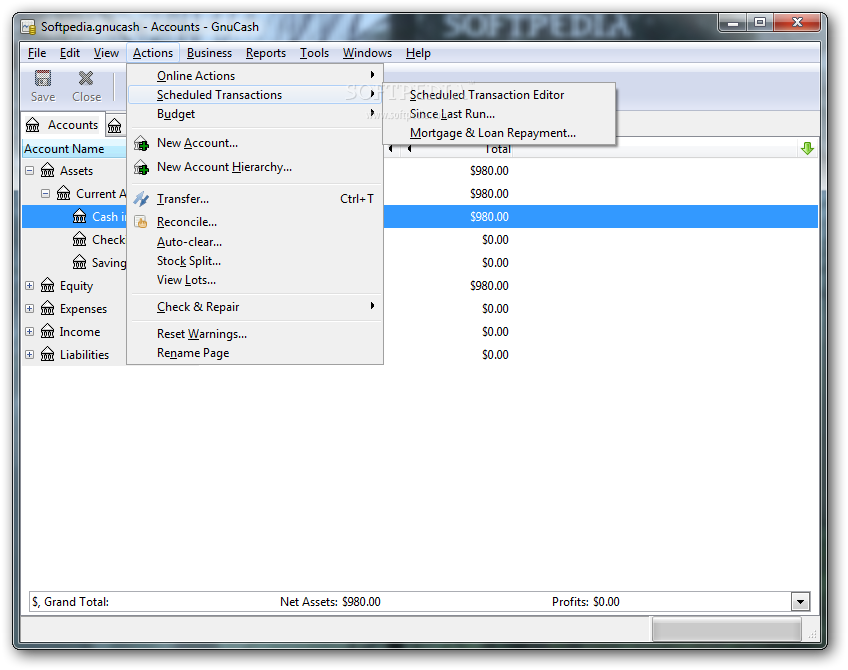Click the status bar progress area
This screenshot has height=670, width=848.
tap(727, 629)
